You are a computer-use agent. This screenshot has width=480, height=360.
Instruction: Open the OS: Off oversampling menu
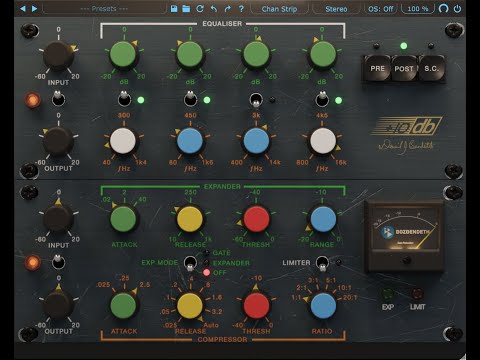pyautogui.click(x=381, y=9)
